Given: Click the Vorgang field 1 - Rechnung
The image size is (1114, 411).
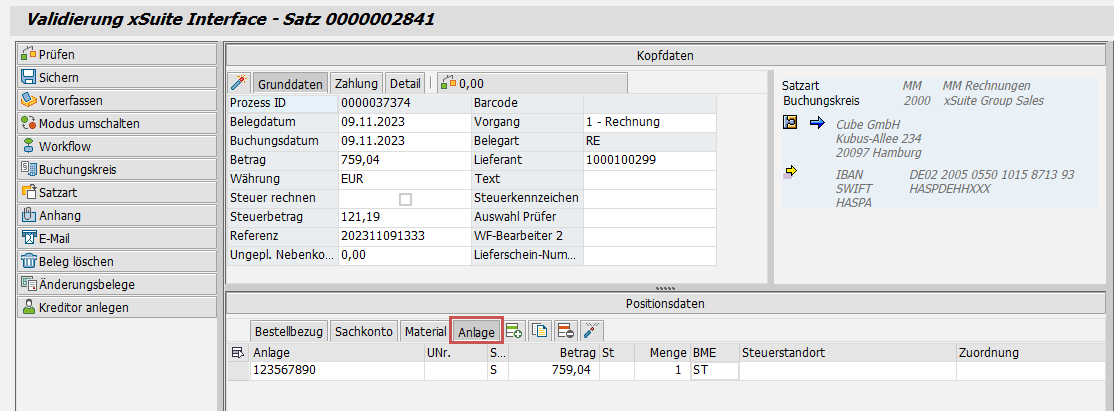Looking at the screenshot, I should point(649,122).
